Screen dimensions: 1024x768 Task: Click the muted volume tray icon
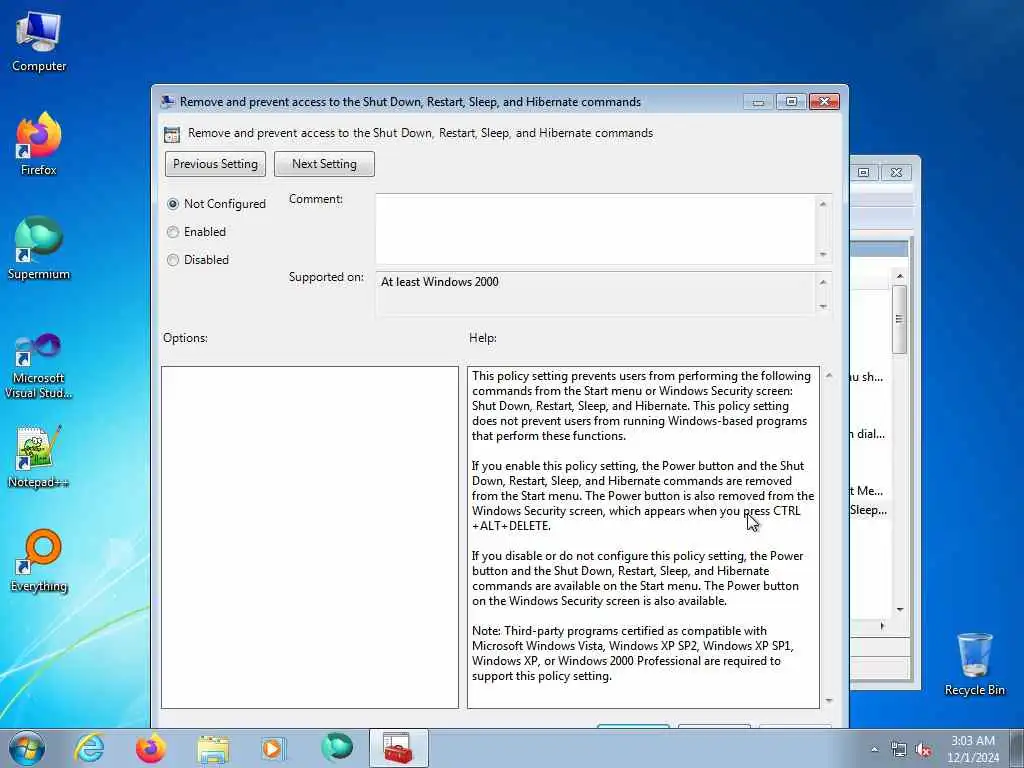923,750
